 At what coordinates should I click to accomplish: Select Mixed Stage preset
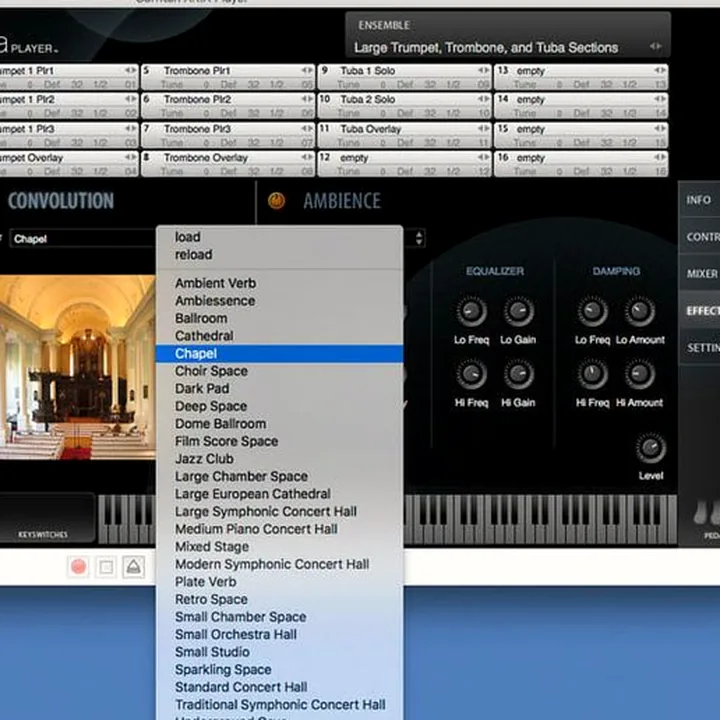coord(280,546)
